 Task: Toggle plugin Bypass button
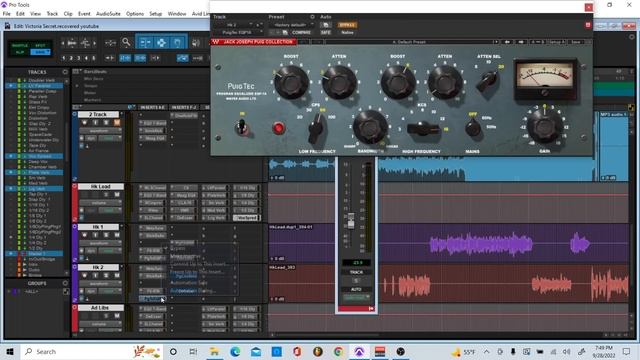point(347,25)
